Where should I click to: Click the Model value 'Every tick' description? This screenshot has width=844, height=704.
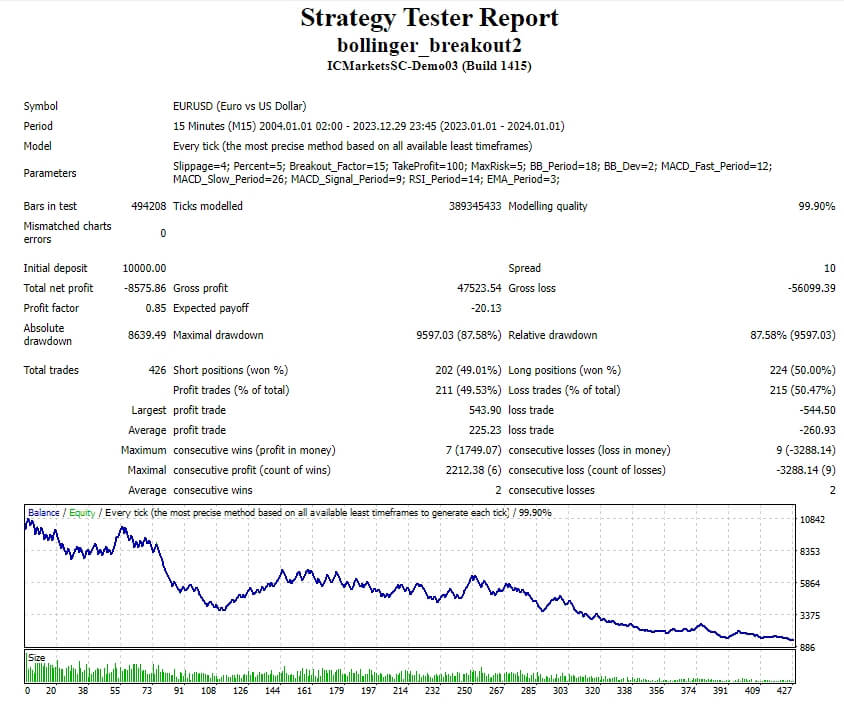(353, 146)
